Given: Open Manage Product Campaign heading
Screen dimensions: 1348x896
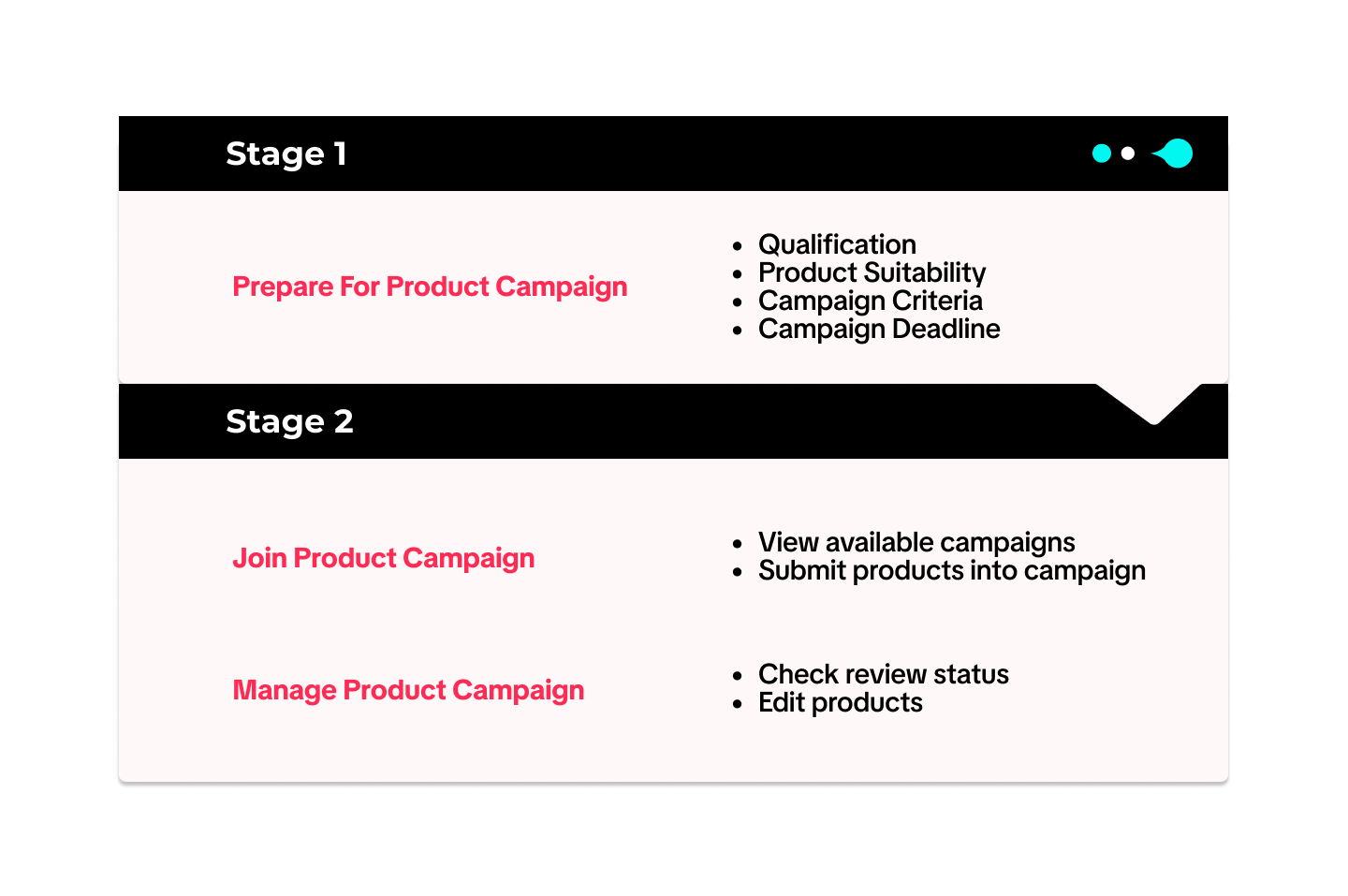Looking at the screenshot, I should point(408,690).
